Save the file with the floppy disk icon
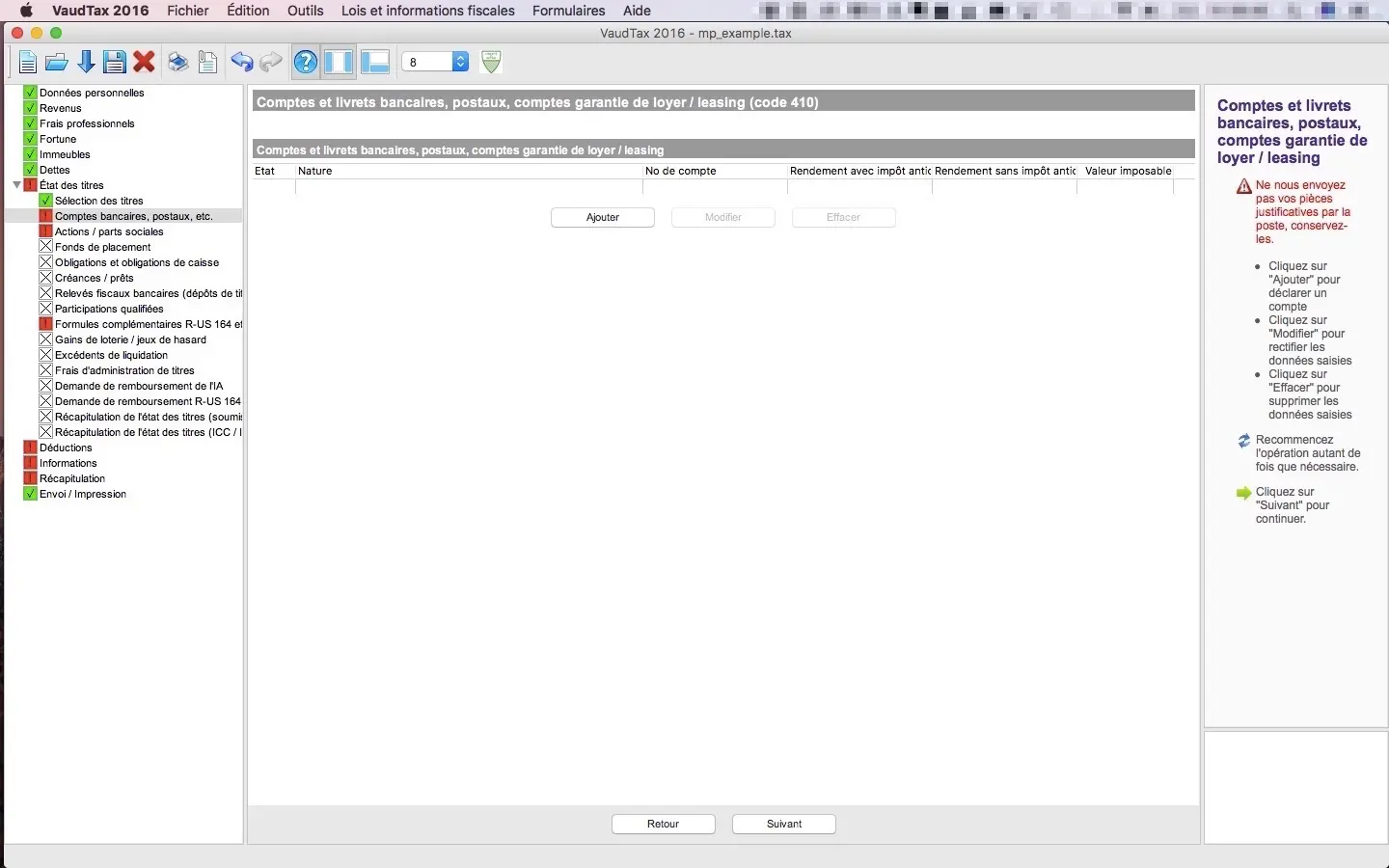The image size is (1389, 868). [x=115, y=63]
